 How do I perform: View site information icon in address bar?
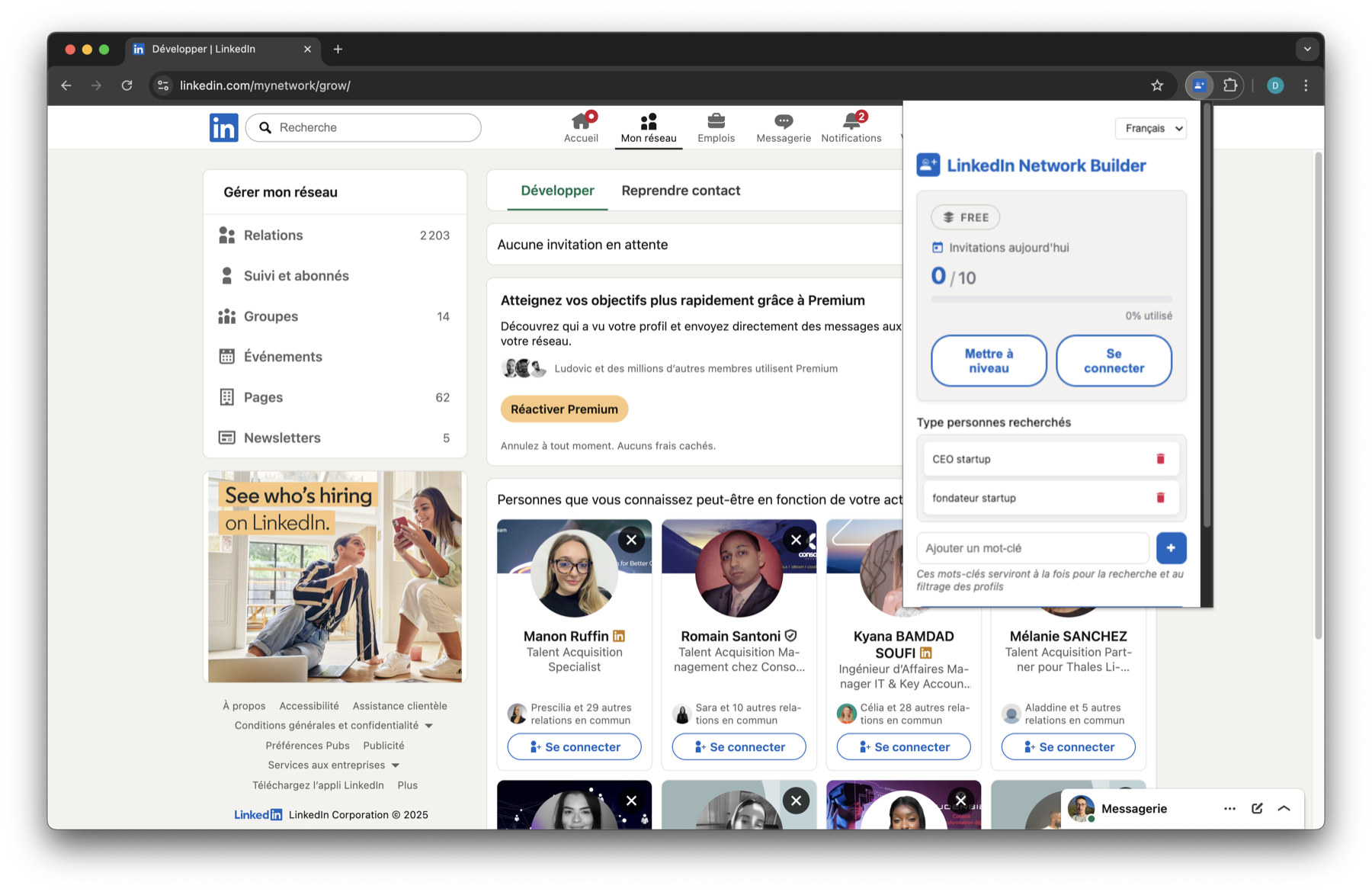tap(163, 85)
